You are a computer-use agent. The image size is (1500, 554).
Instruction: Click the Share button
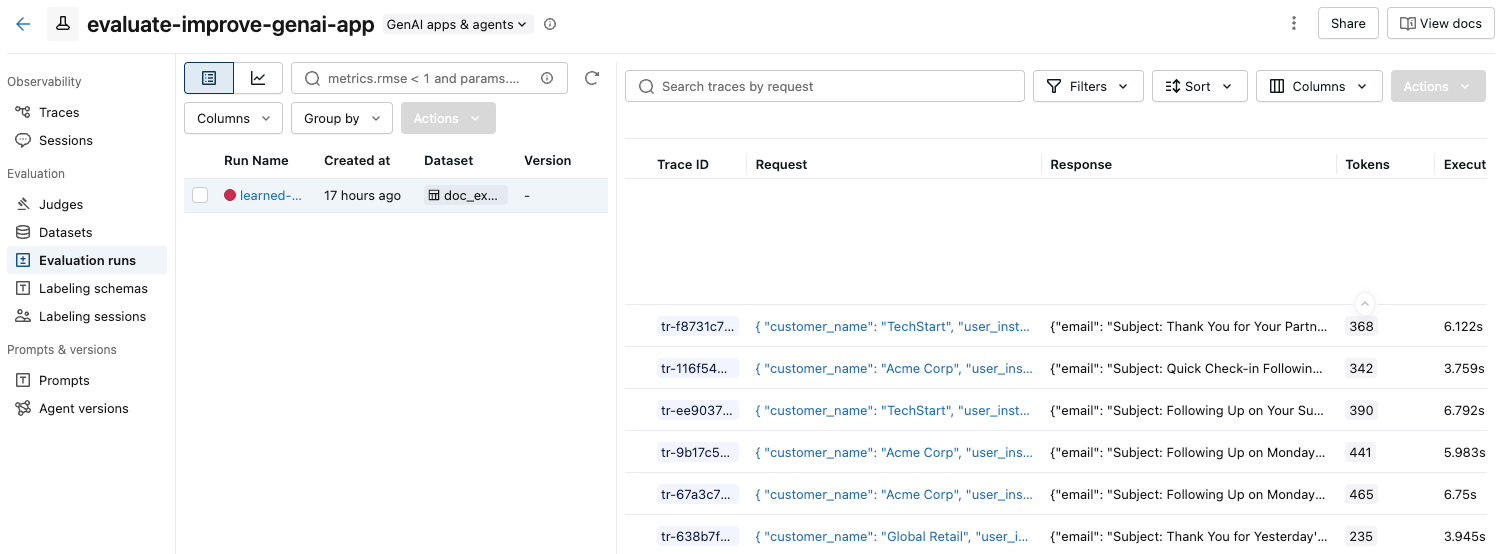(x=1348, y=24)
